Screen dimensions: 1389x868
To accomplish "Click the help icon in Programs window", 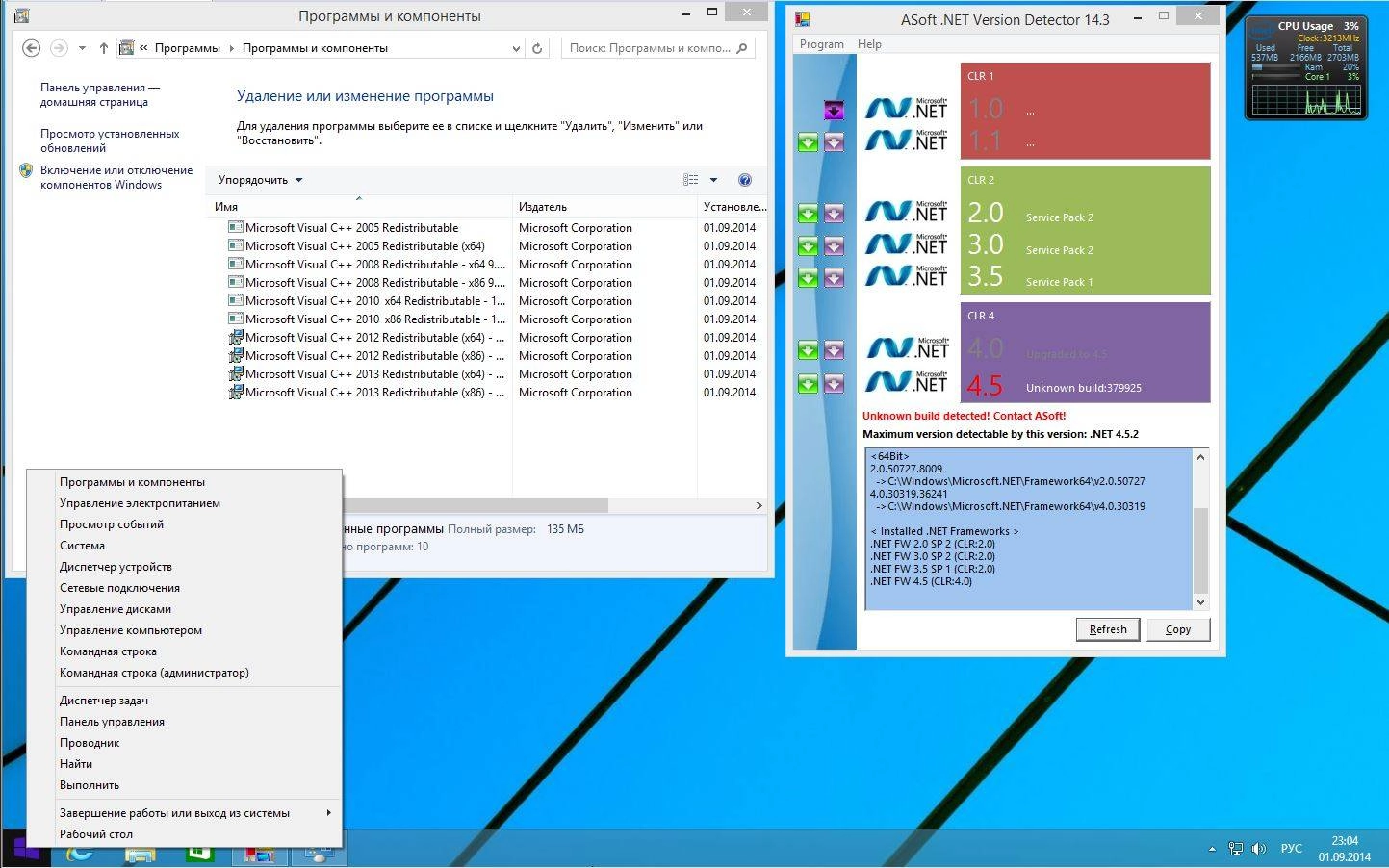I will click(744, 180).
